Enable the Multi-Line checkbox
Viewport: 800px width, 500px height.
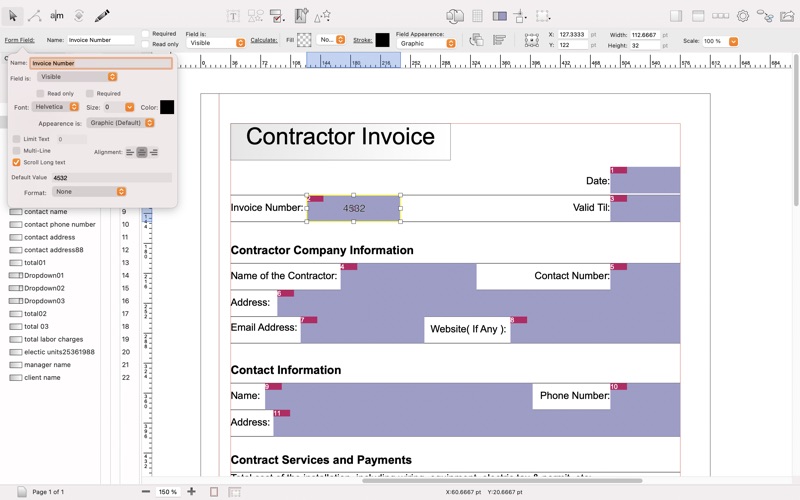click(x=16, y=151)
